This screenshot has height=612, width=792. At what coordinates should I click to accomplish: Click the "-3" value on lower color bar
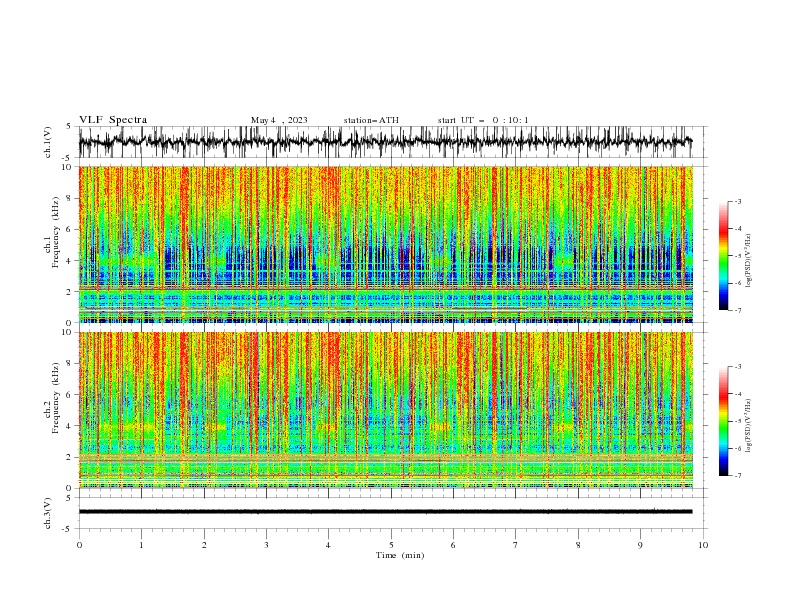(x=738, y=367)
